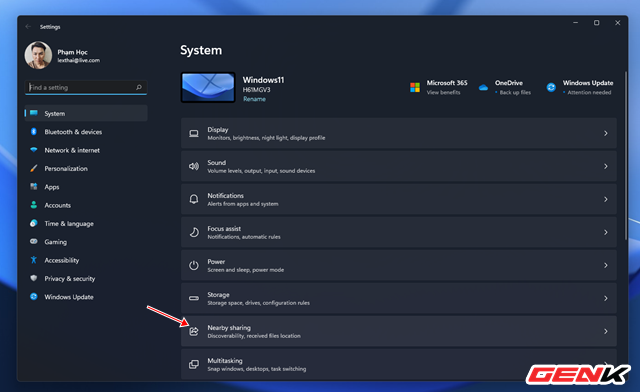Screen dimensions: 640x392
Task: Click the Accounts person icon
Action: click(x=34, y=205)
